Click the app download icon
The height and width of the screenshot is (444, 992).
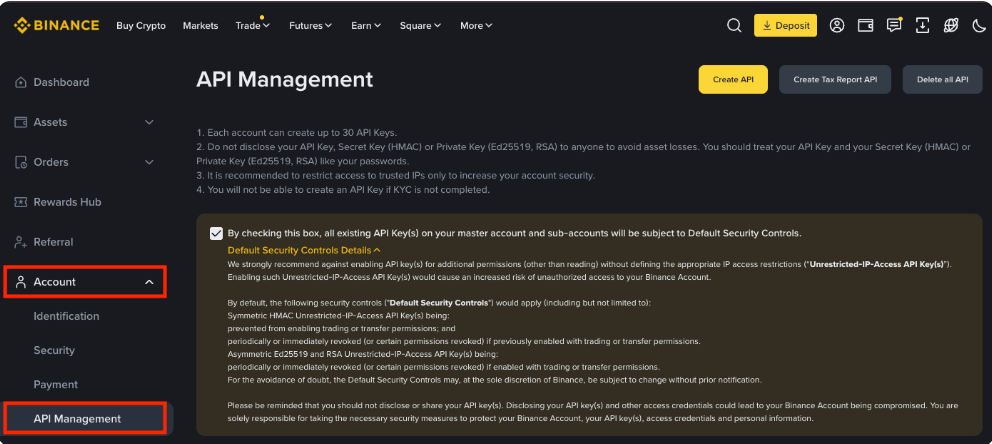pos(922,26)
